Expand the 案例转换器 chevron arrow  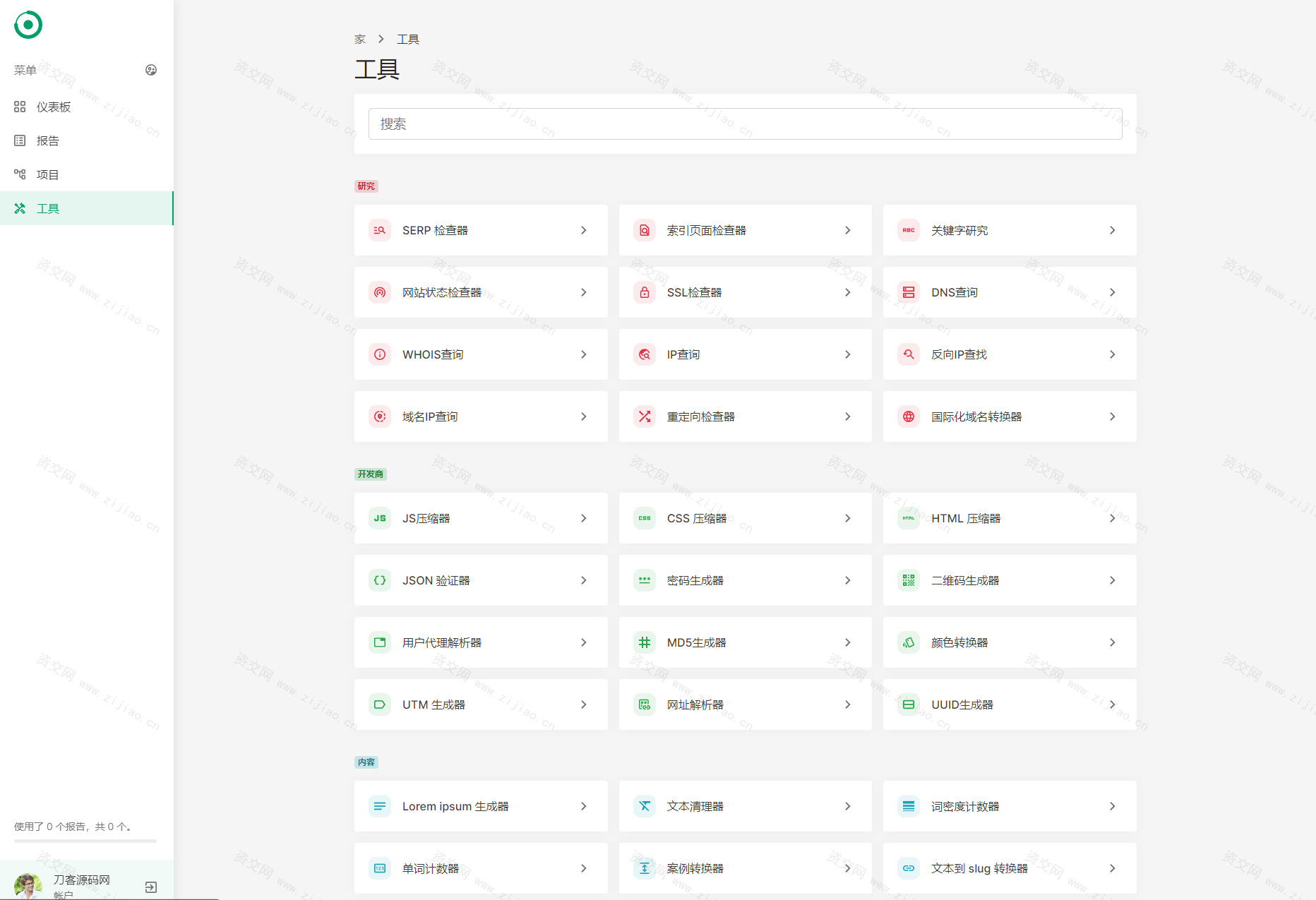click(x=847, y=868)
